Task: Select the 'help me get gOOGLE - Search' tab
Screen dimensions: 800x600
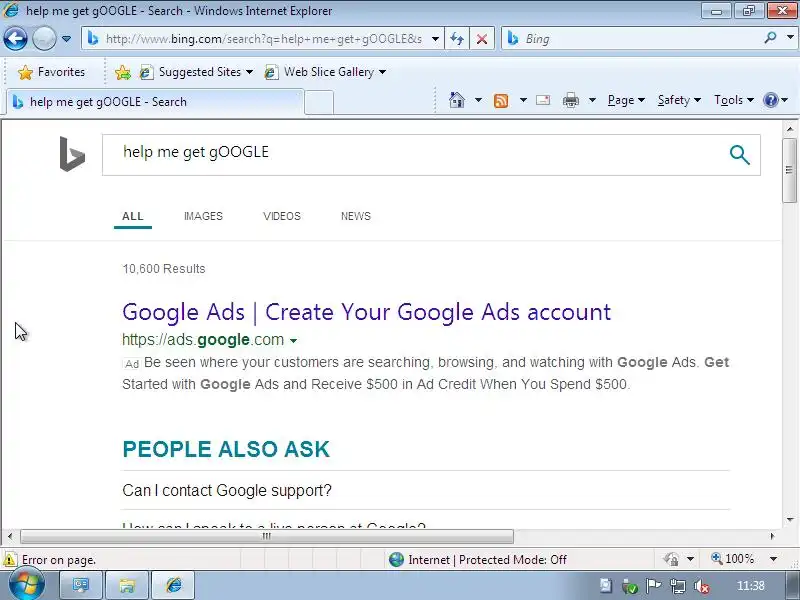Action: (155, 102)
